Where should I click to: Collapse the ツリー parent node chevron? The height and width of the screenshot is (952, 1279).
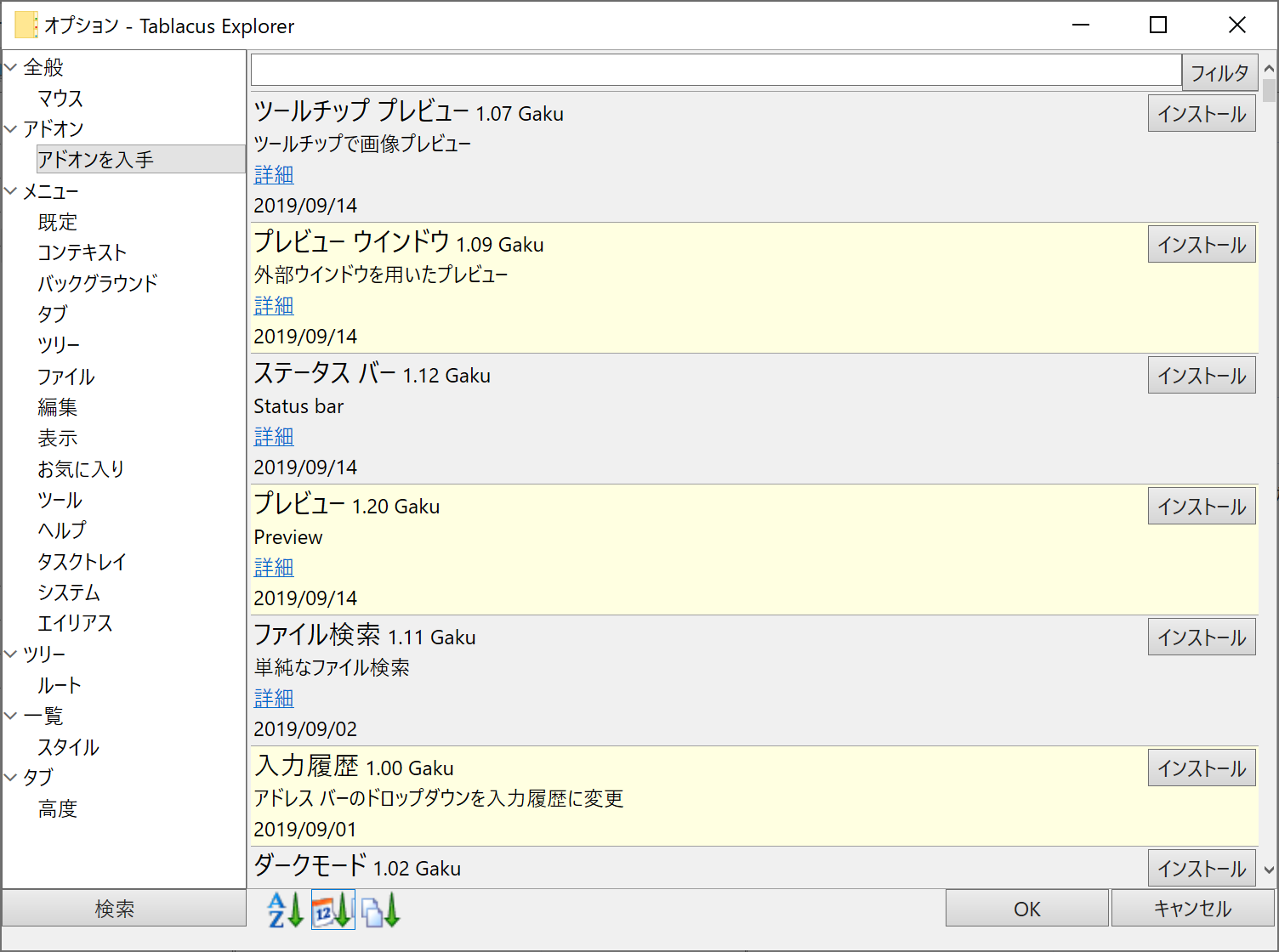pos(11,654)
